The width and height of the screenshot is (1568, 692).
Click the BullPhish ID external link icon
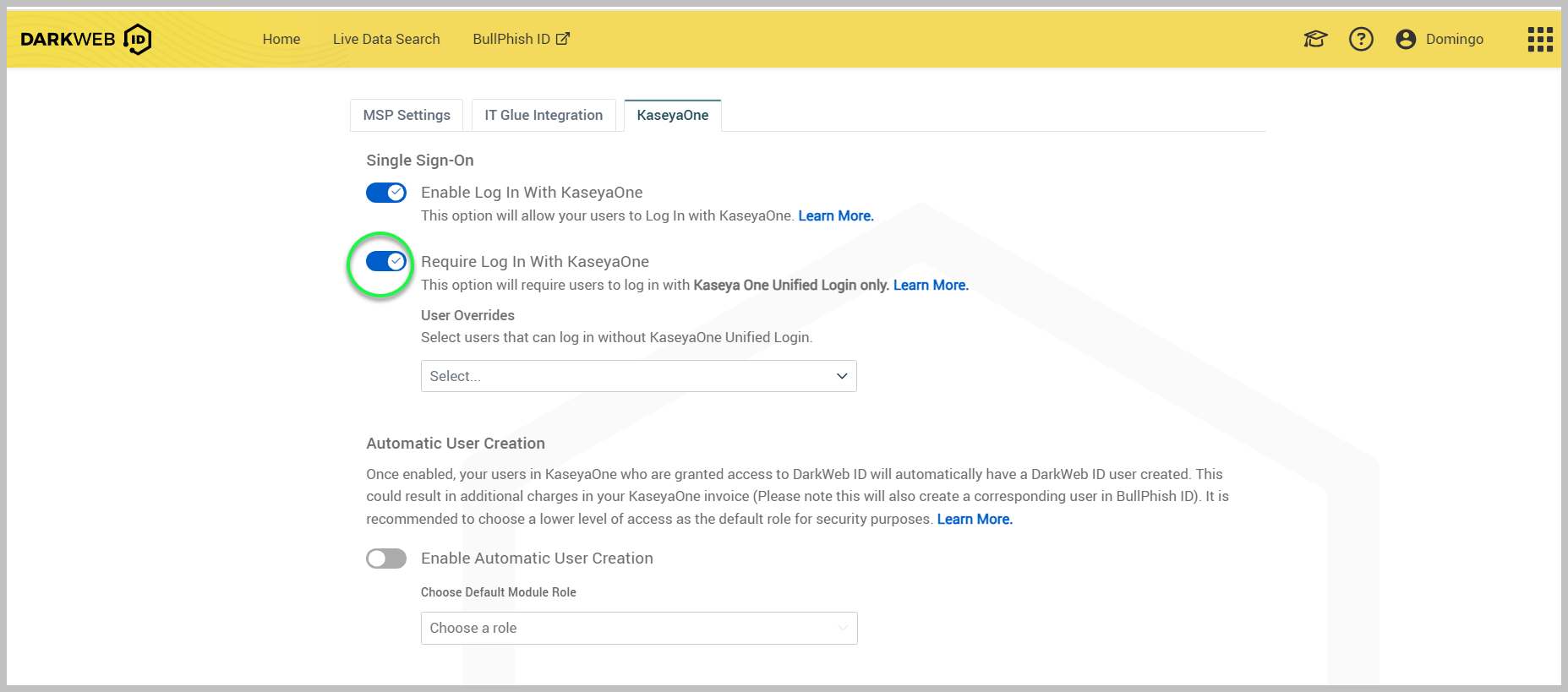point(563,39)
